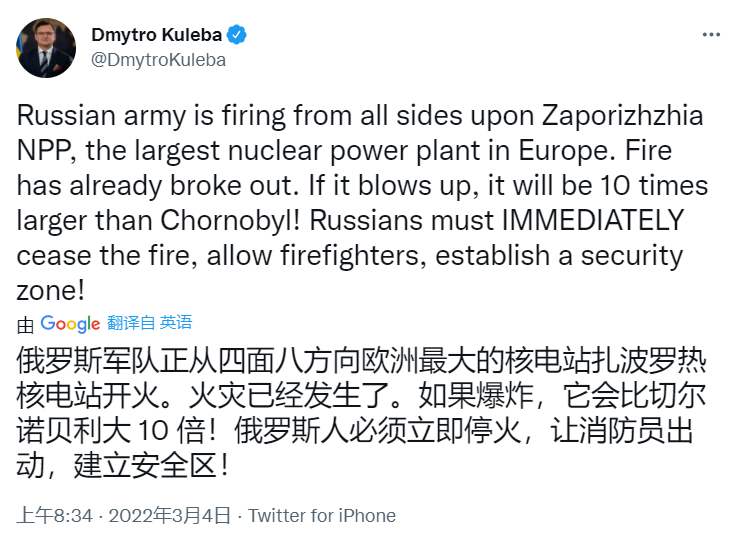
Task: Open the Twitter for iPhone source link
Action: click(x=322, y=515)
